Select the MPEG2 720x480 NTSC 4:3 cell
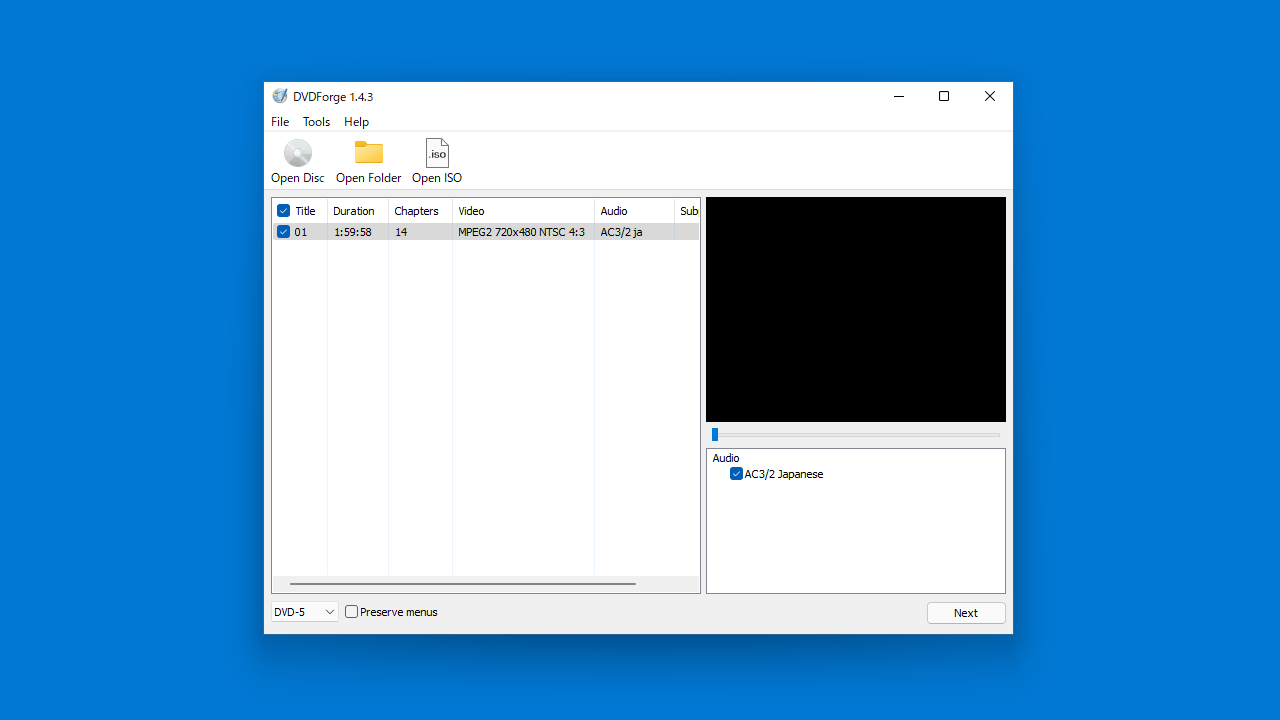This screenshot has width=1280, height=720. click(523, 232)
